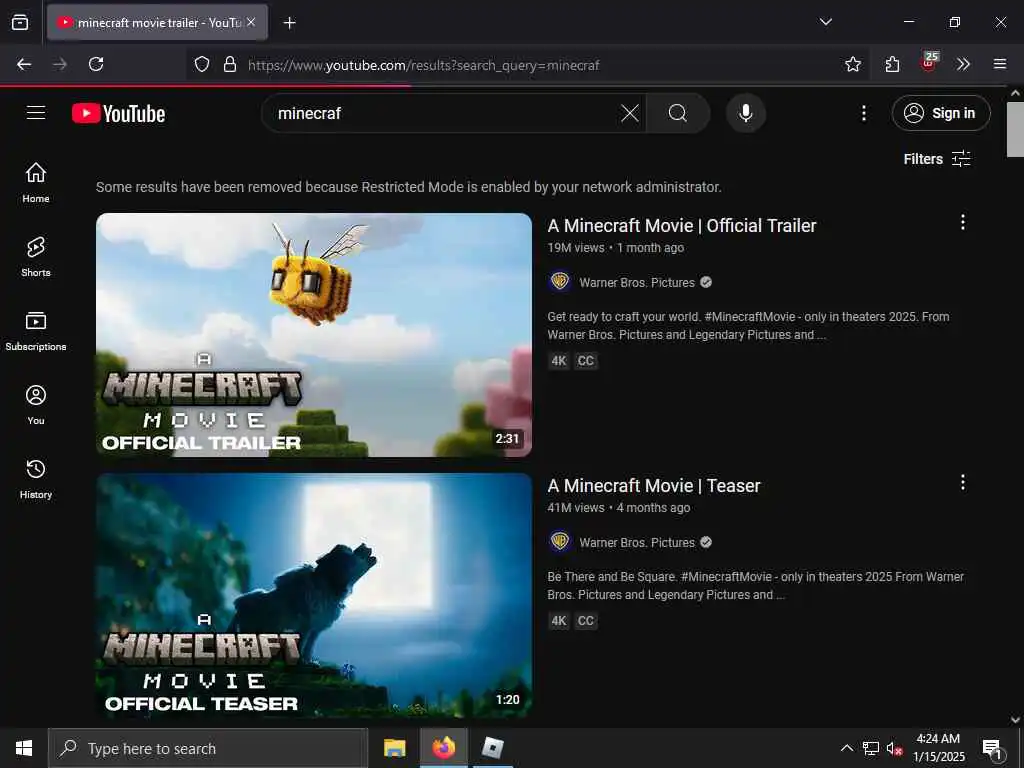Screen dimensions: 1024x768
Task: Start voice search with the microphone
Action: pos(745,113)
